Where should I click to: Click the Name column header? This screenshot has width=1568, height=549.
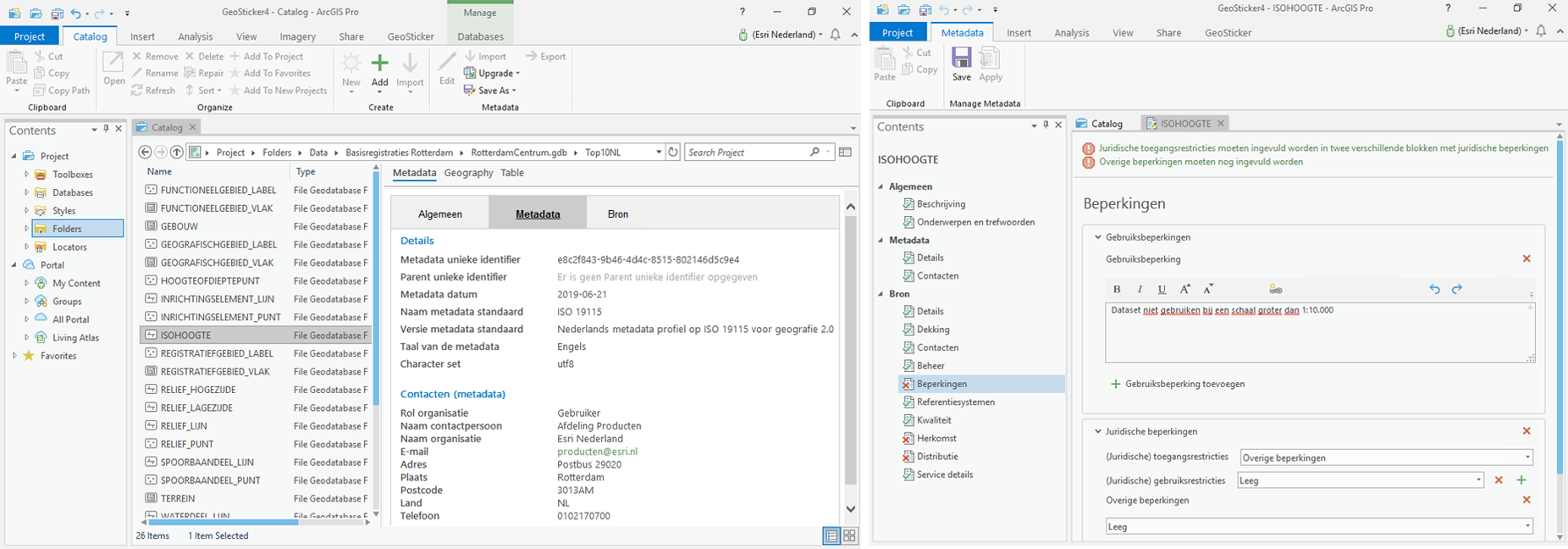click(159, 172)
